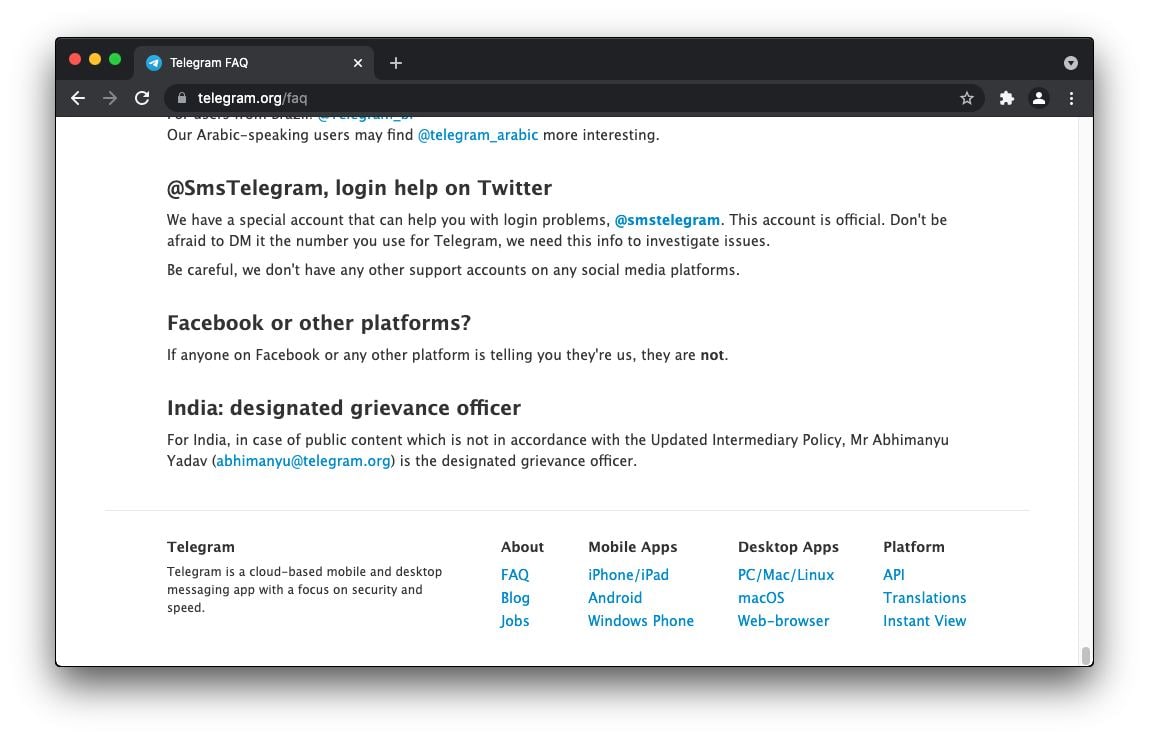Viewport: 1149px width, 740px height.
Task: Click the 'Facebook or other platforms?' heading
Action: (319, 323)
